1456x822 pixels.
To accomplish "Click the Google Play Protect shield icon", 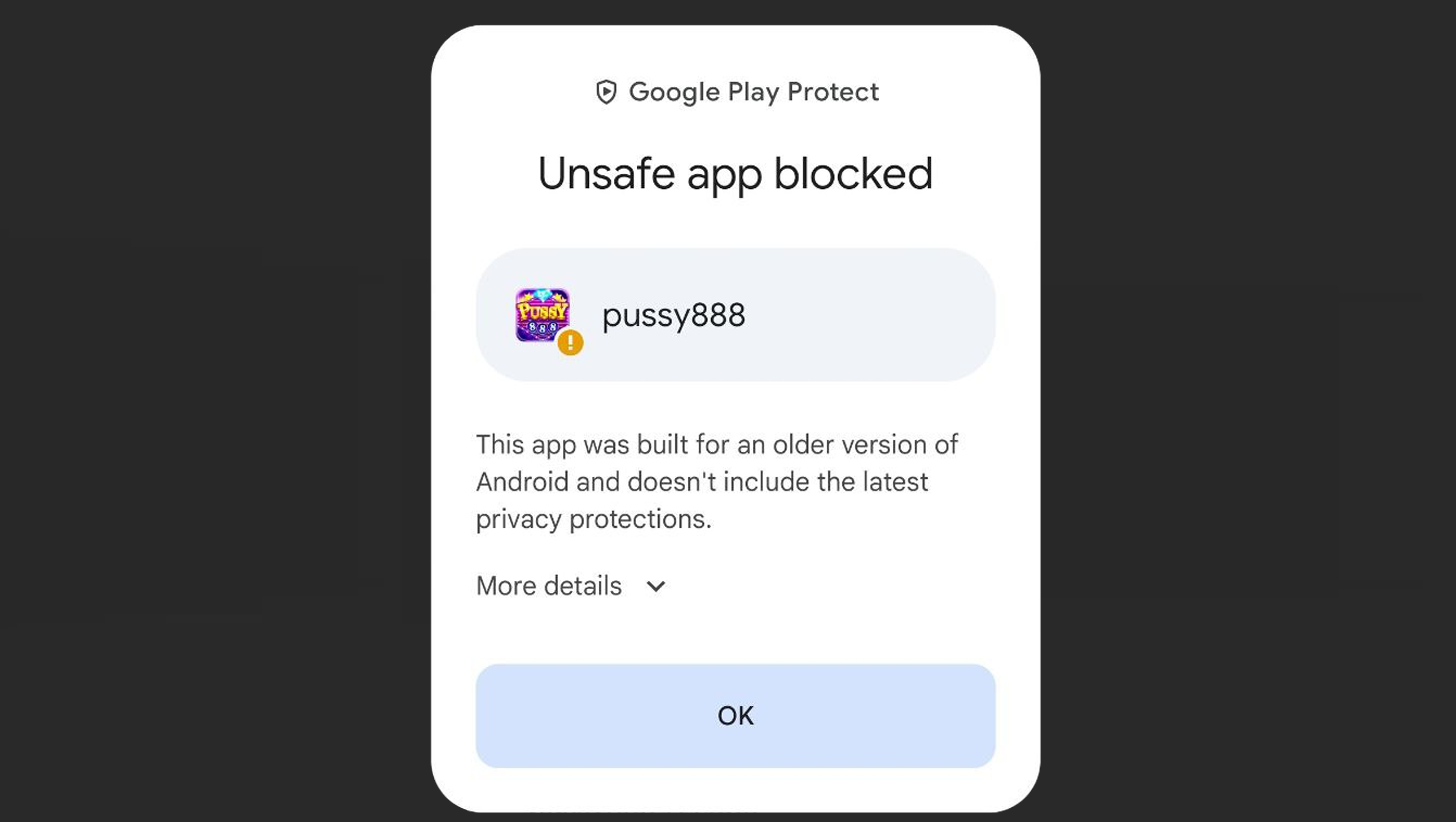I will [x=606, y=92].
